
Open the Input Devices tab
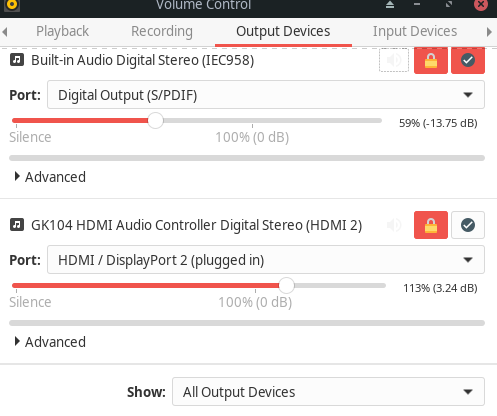pyautogui.click(x=415, y=31)
